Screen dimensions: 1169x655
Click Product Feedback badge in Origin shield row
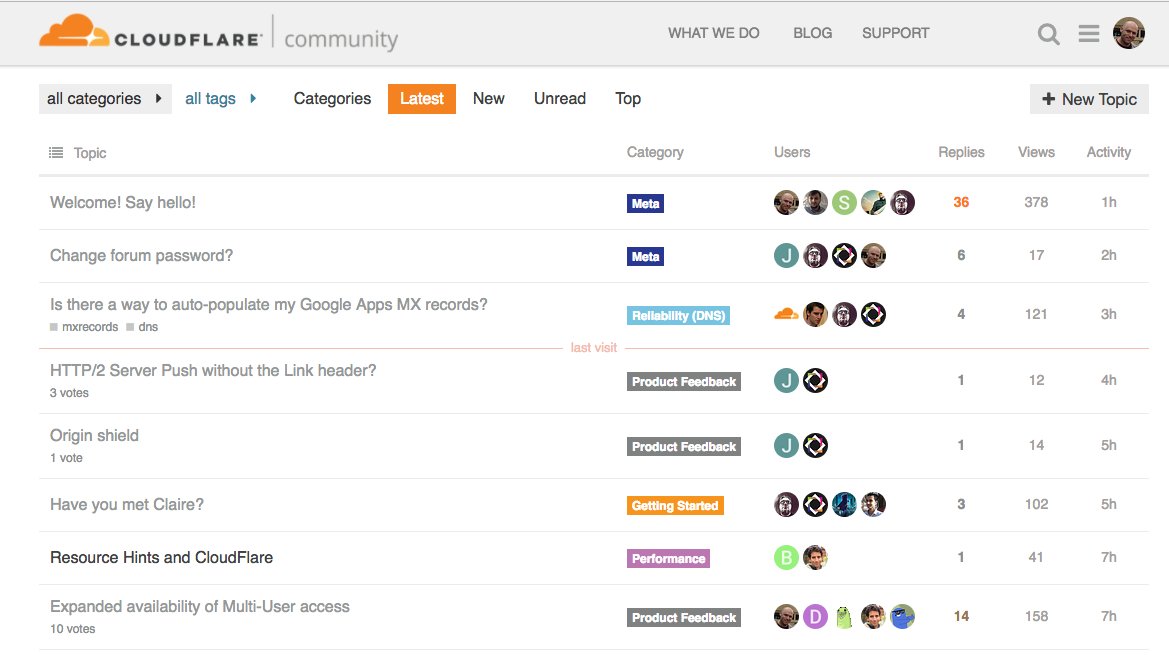tap(684, 447)
